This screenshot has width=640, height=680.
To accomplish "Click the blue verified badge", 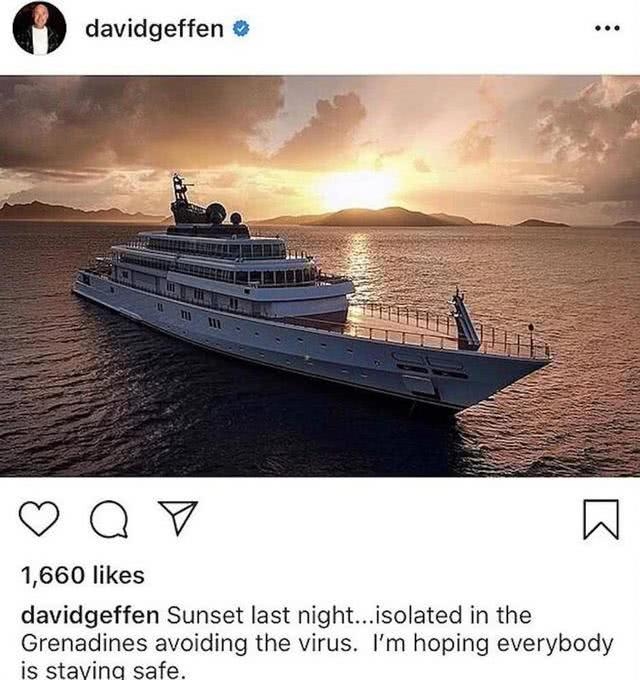I will pos(242,29).
